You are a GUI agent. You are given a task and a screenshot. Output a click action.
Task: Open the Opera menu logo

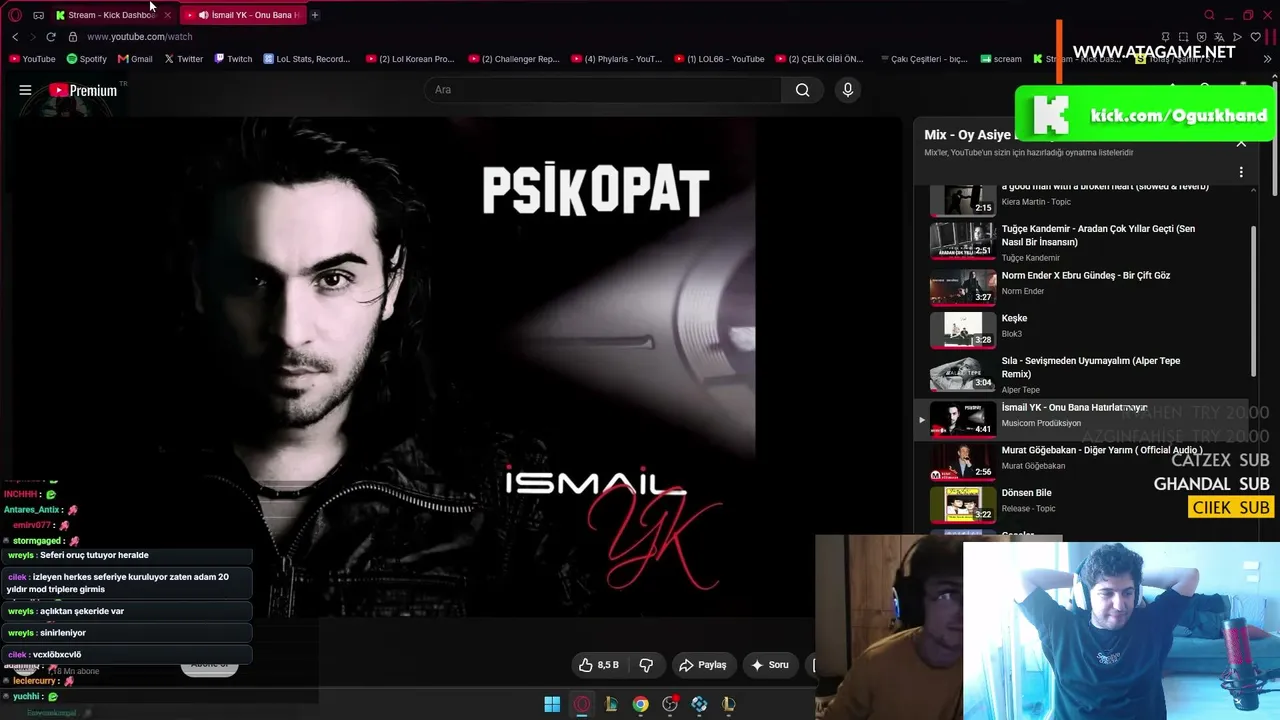click(x=15, y=15)
